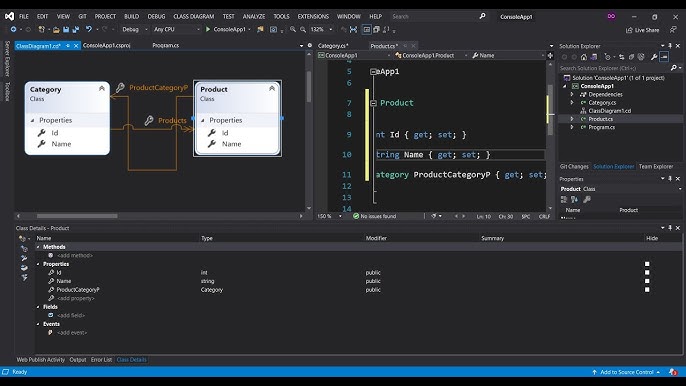The image size is (686, 386).
Task: Click the class diagram horizontal scrollbar
Action: [159, 216]
